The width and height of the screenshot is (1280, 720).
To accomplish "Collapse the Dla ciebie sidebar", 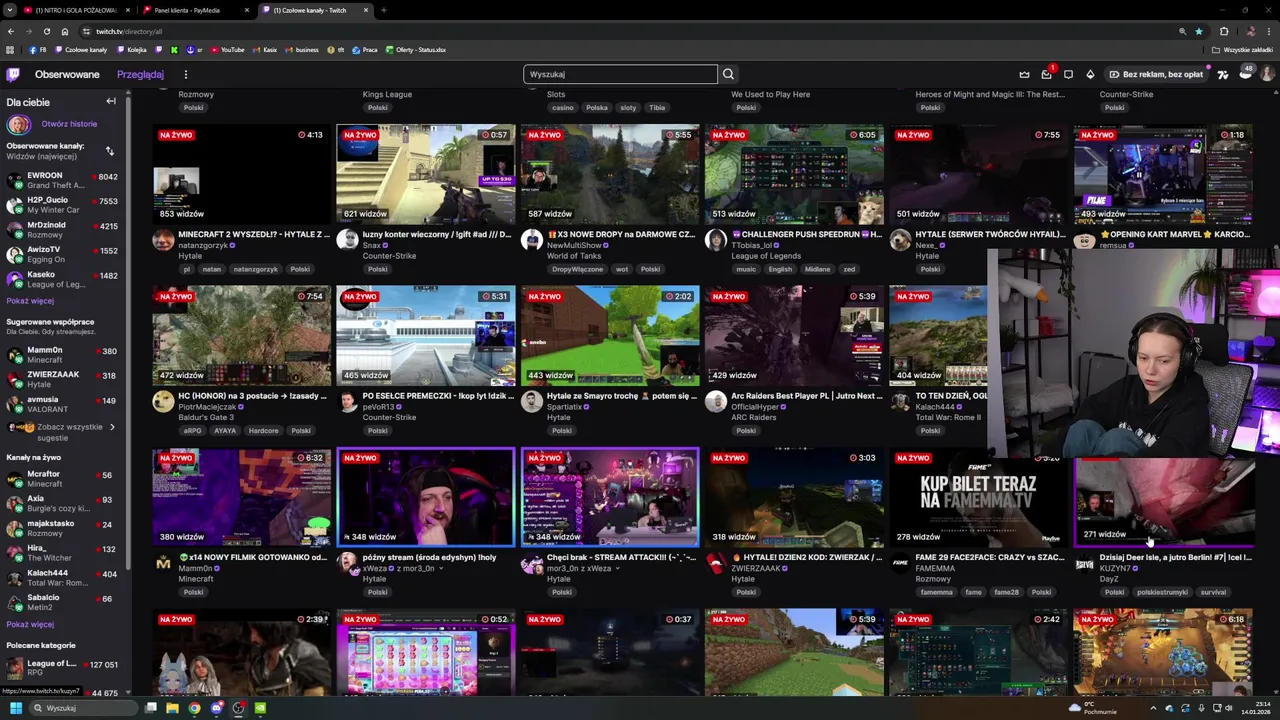I will pyautogui.click(x=111, y=101).
